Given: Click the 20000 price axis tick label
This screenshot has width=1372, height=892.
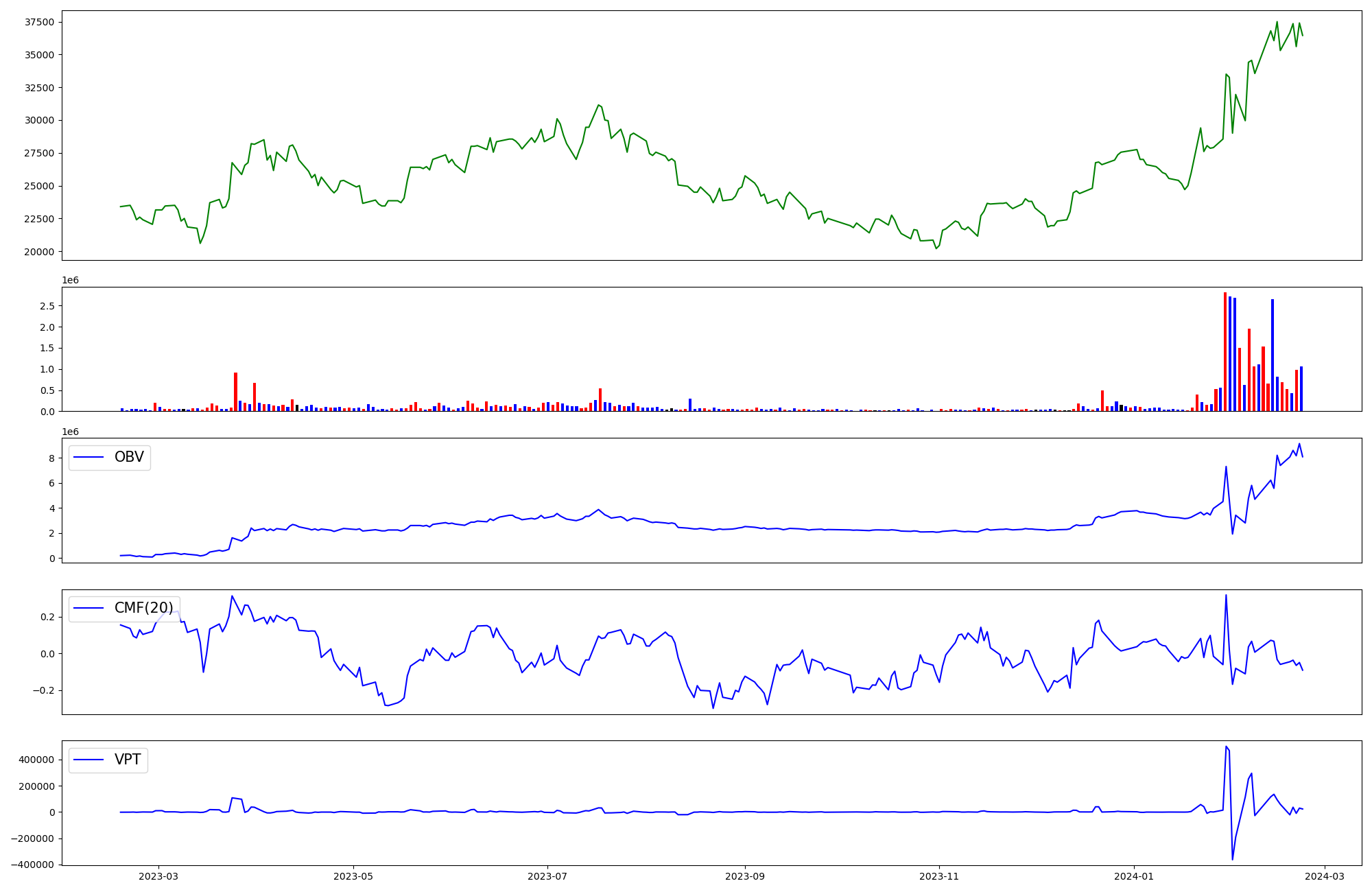Looking at the screenshot, I should [39, 252].
